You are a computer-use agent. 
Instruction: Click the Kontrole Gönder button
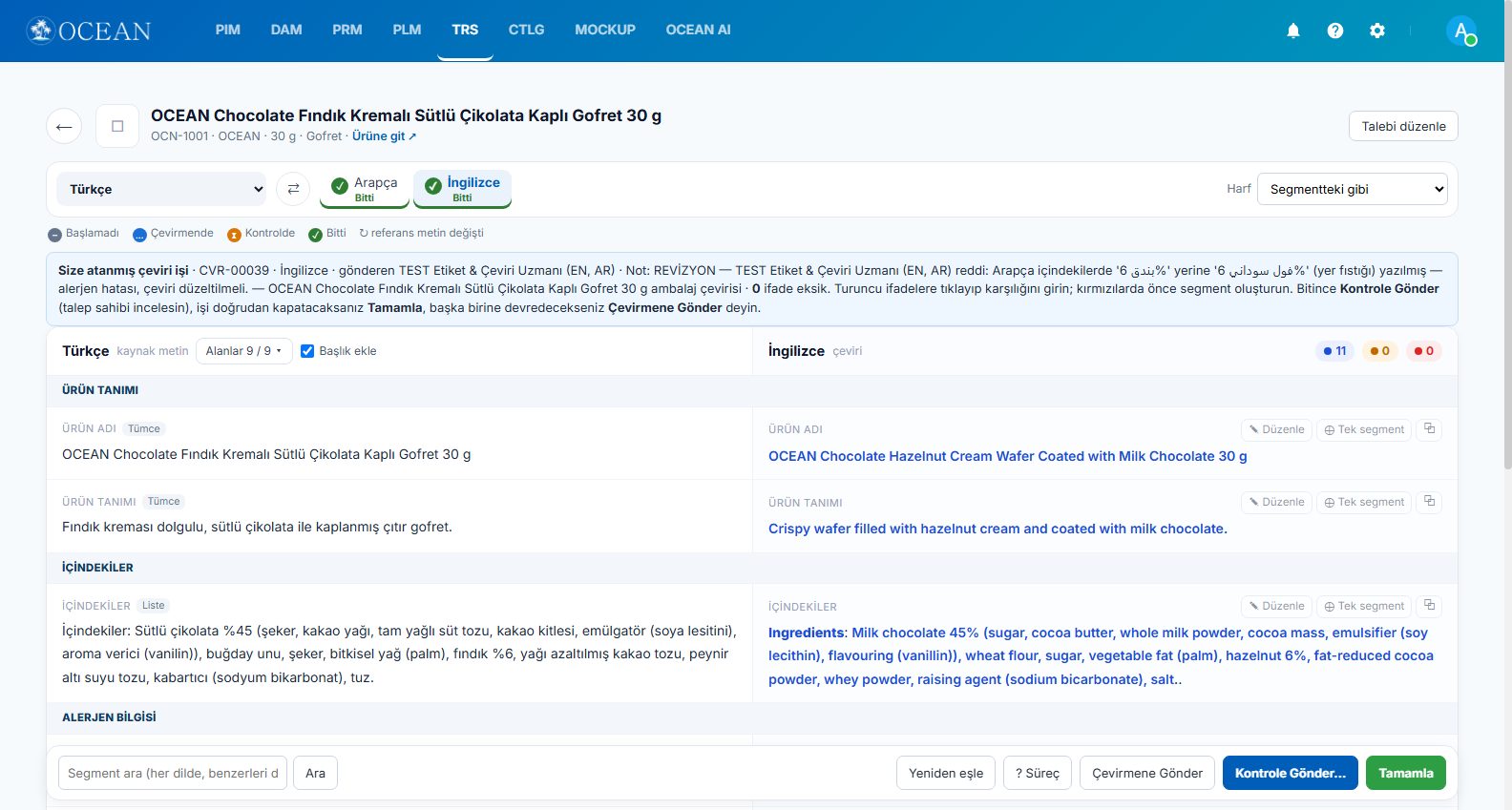(x=1291, y=773)
